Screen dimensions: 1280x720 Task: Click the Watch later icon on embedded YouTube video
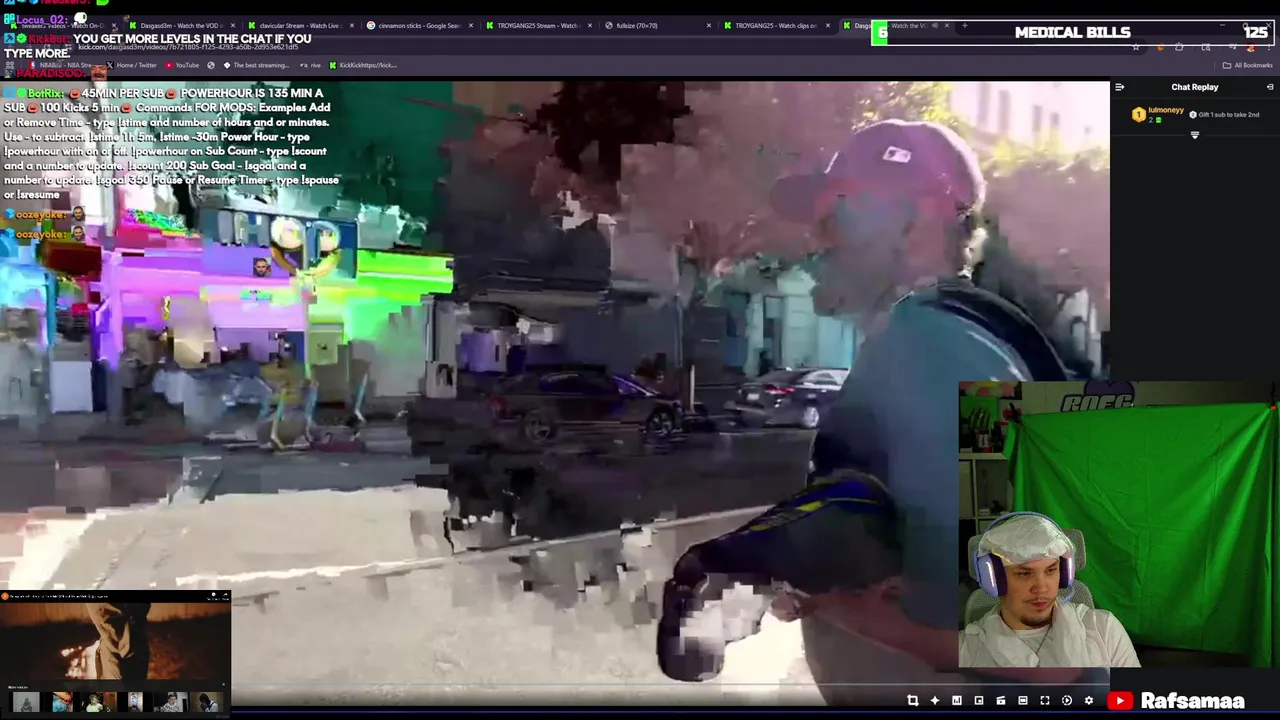click(213, 595)
